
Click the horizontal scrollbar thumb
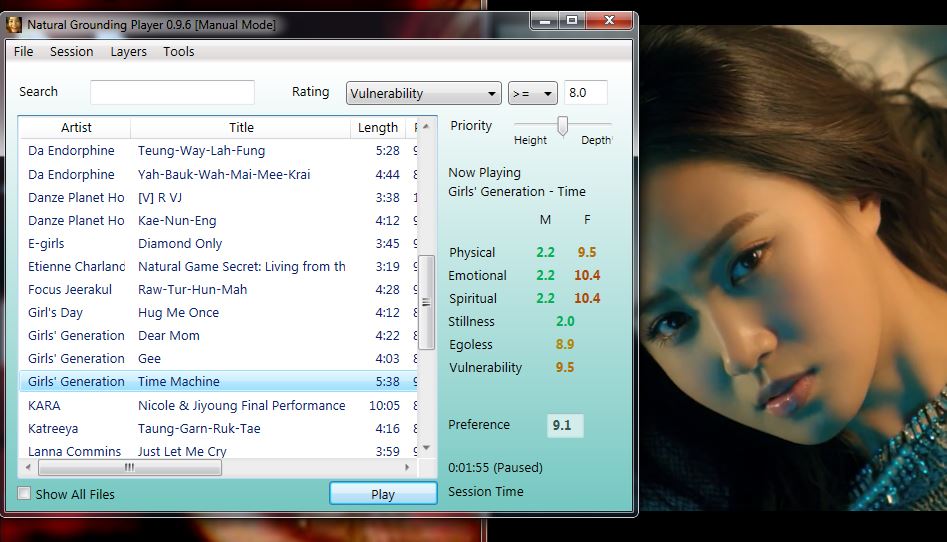point(130,467)
